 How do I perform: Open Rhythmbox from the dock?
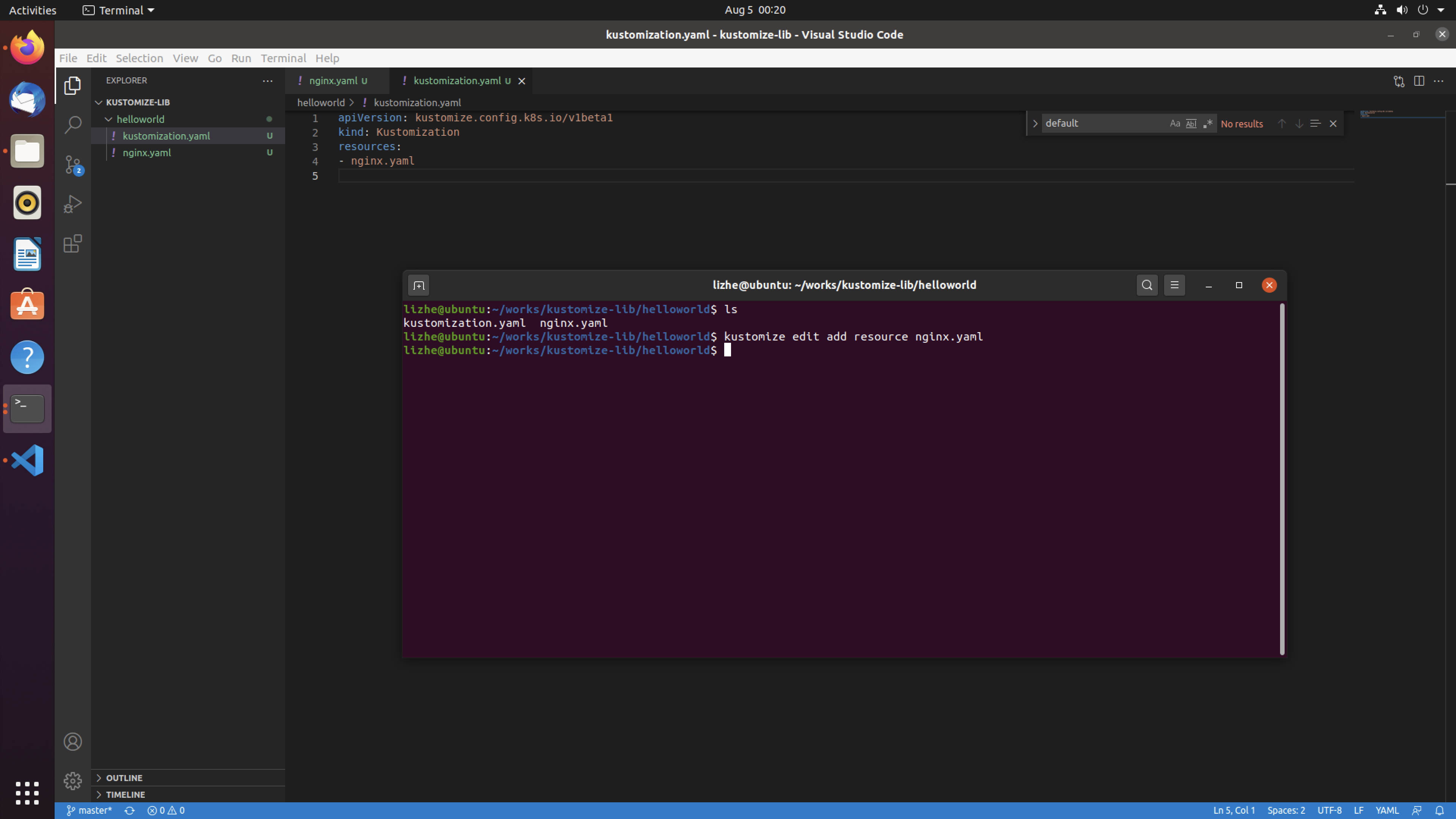pos(27,202)
